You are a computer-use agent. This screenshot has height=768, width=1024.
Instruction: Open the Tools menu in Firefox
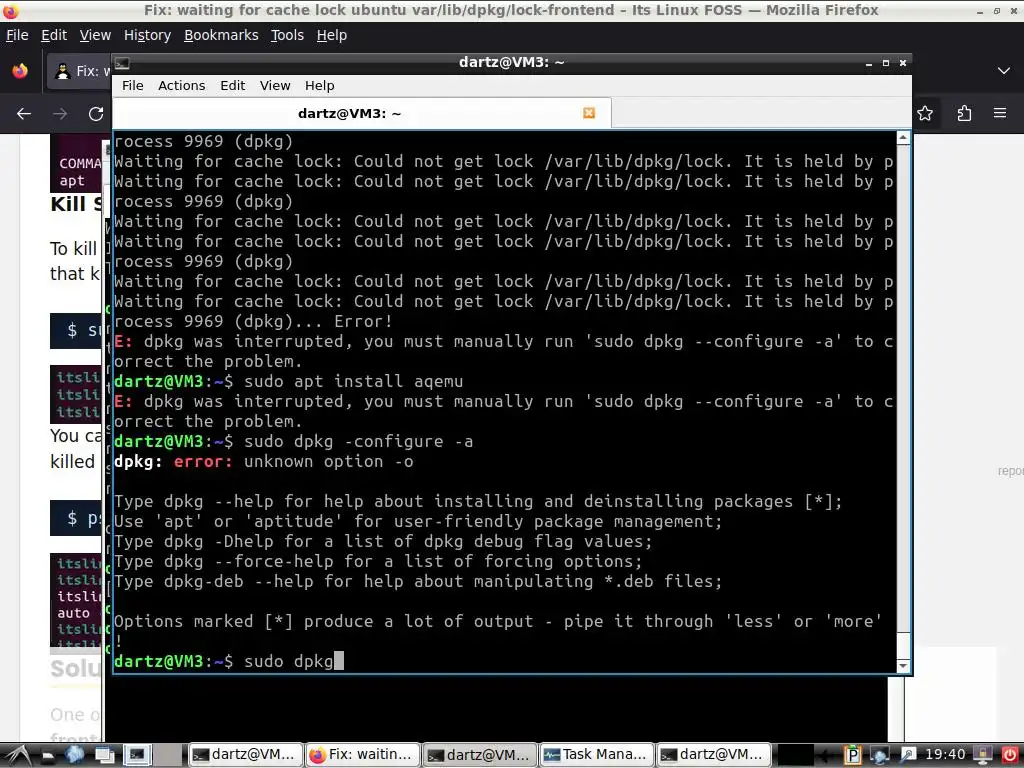pos(287,35)
